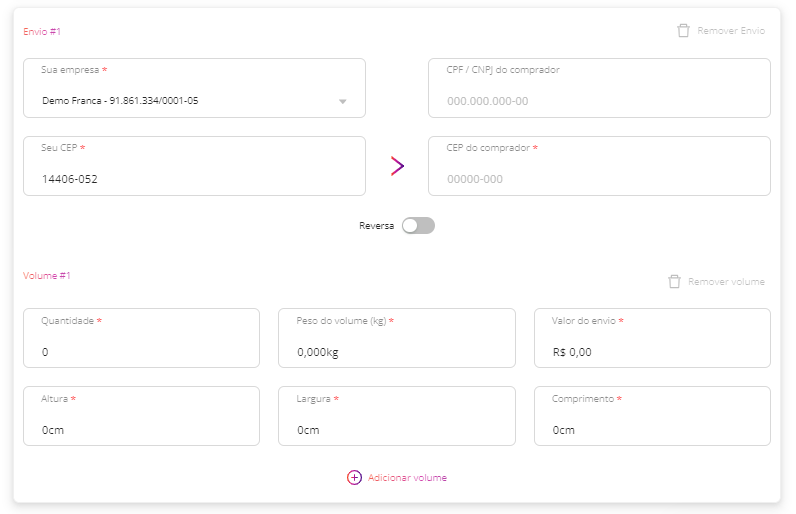Click the Valor do envio field

(x=652, y=338)
